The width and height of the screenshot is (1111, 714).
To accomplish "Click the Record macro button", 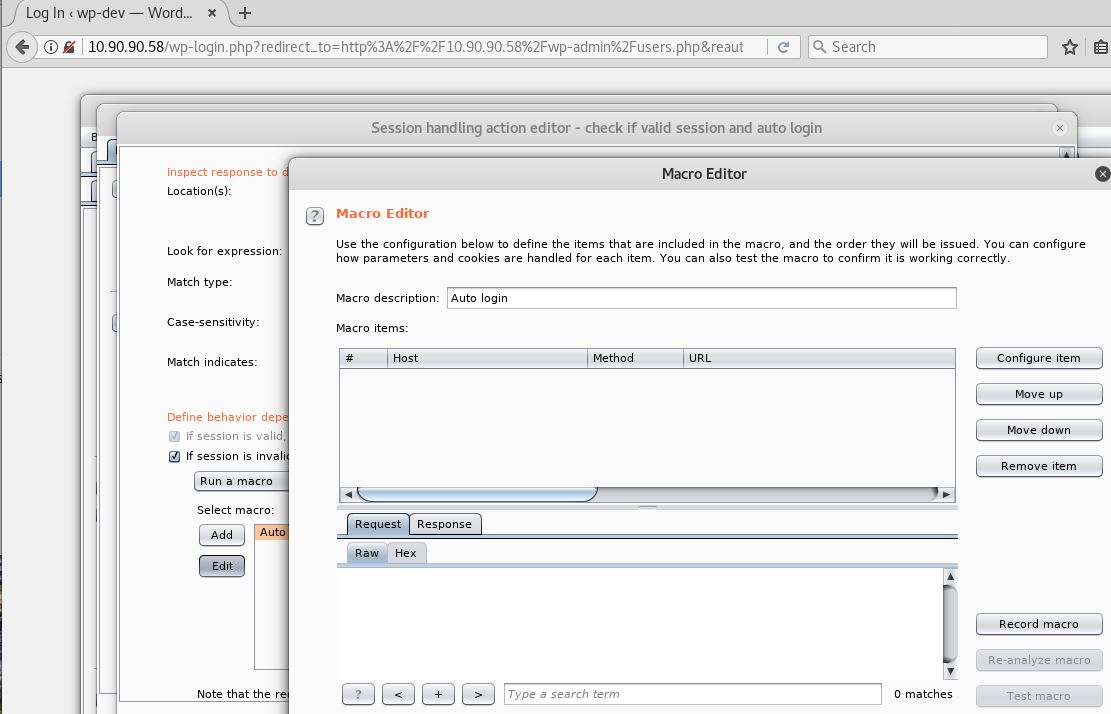I will pyautogui.click(x=1039, y=624).
